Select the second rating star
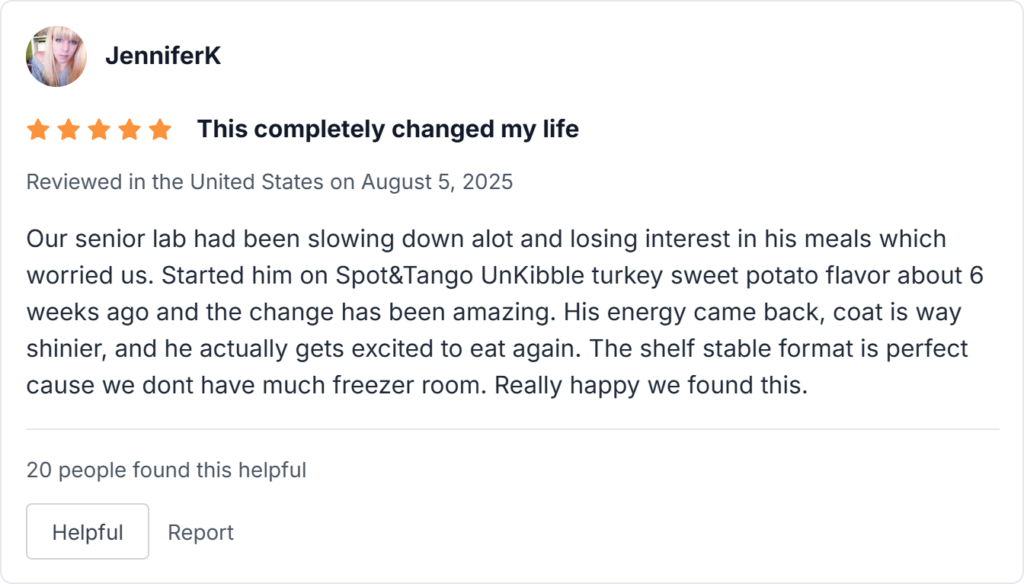Viewport: 1024px width, 584px height. pos(68,129)
